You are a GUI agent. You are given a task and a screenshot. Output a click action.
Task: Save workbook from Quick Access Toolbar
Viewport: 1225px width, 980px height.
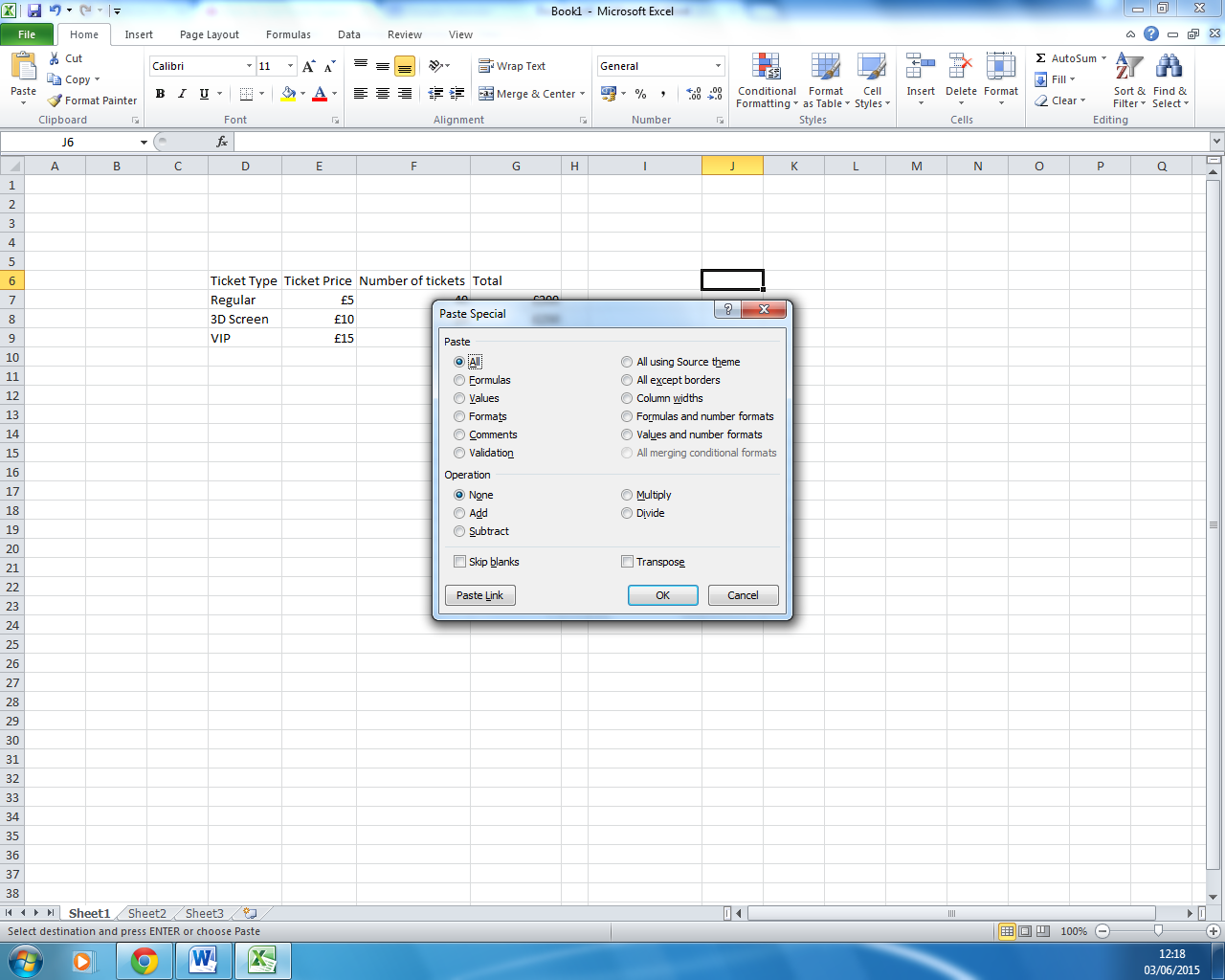(x=34, y=11)
